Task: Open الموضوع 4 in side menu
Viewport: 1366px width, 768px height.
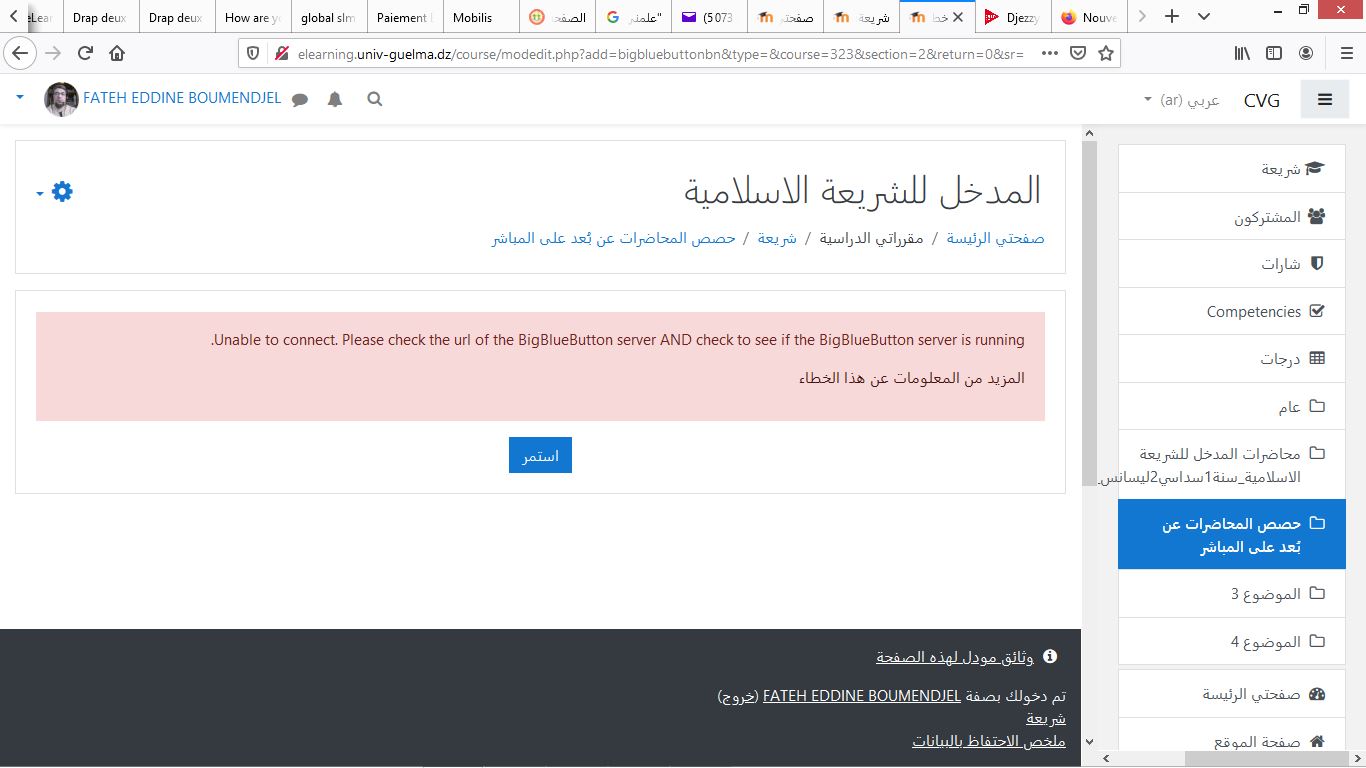Action: pos(1232,641)
